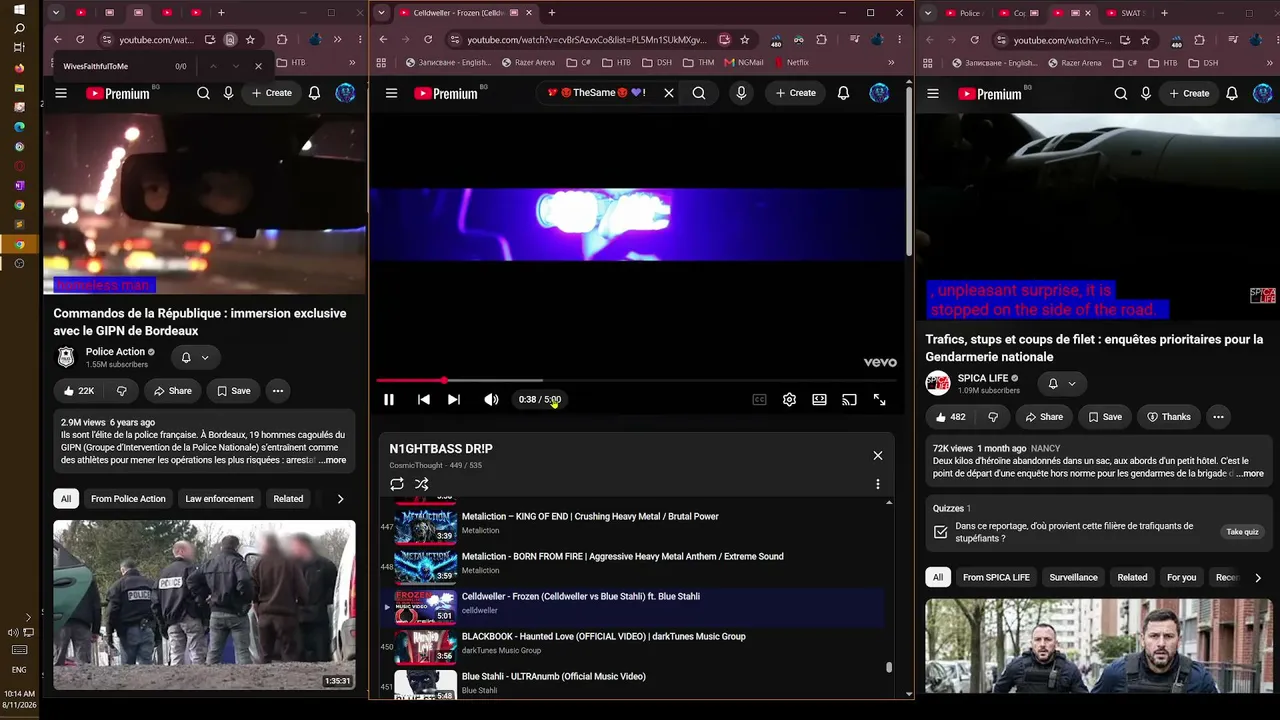This screenshot has width=1280, height=720.
Task: Show more filter chips in left window
Action: (340, 499)
